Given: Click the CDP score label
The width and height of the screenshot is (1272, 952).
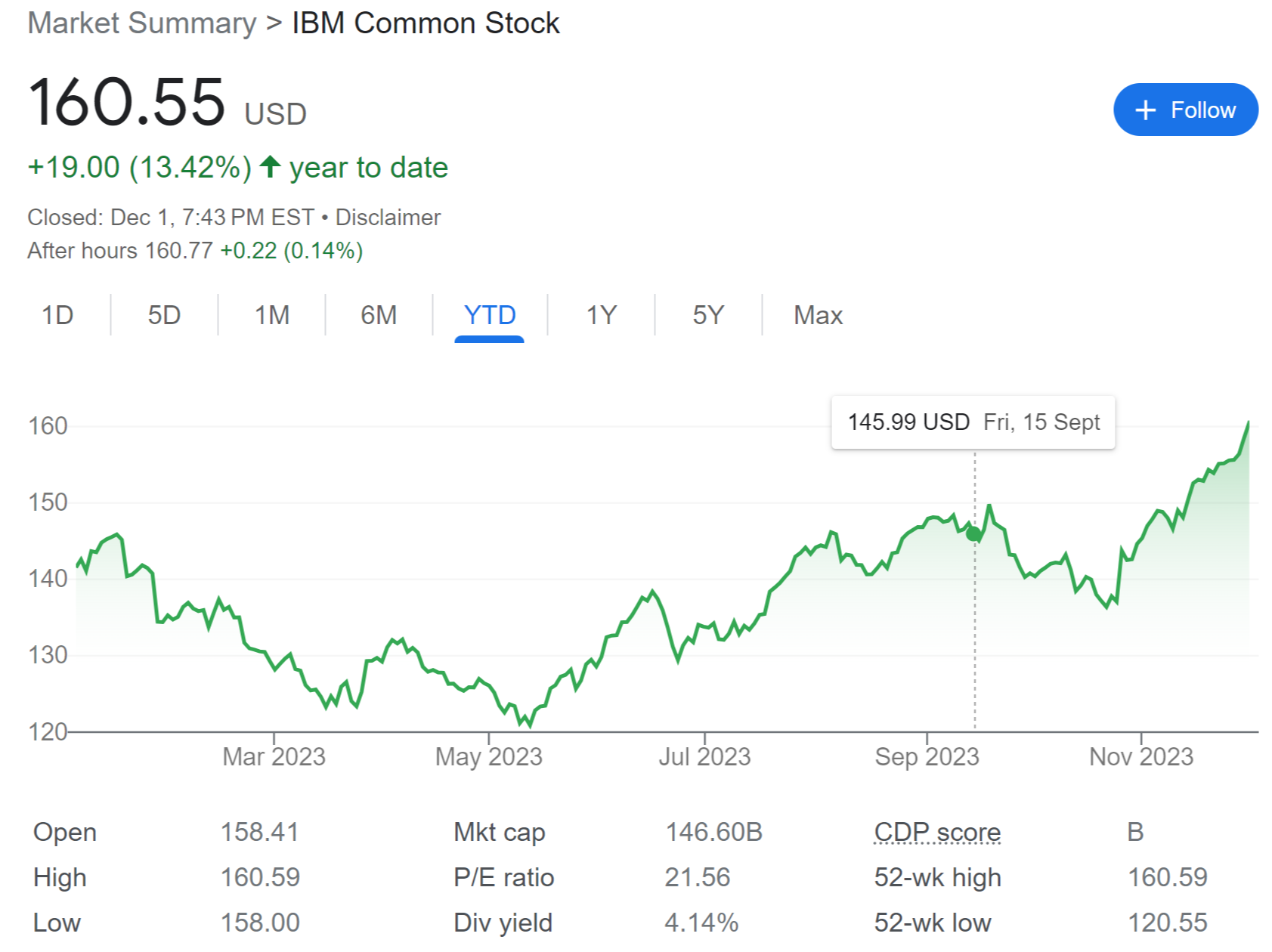Looking at the screenshot, I should coord(937,832).
